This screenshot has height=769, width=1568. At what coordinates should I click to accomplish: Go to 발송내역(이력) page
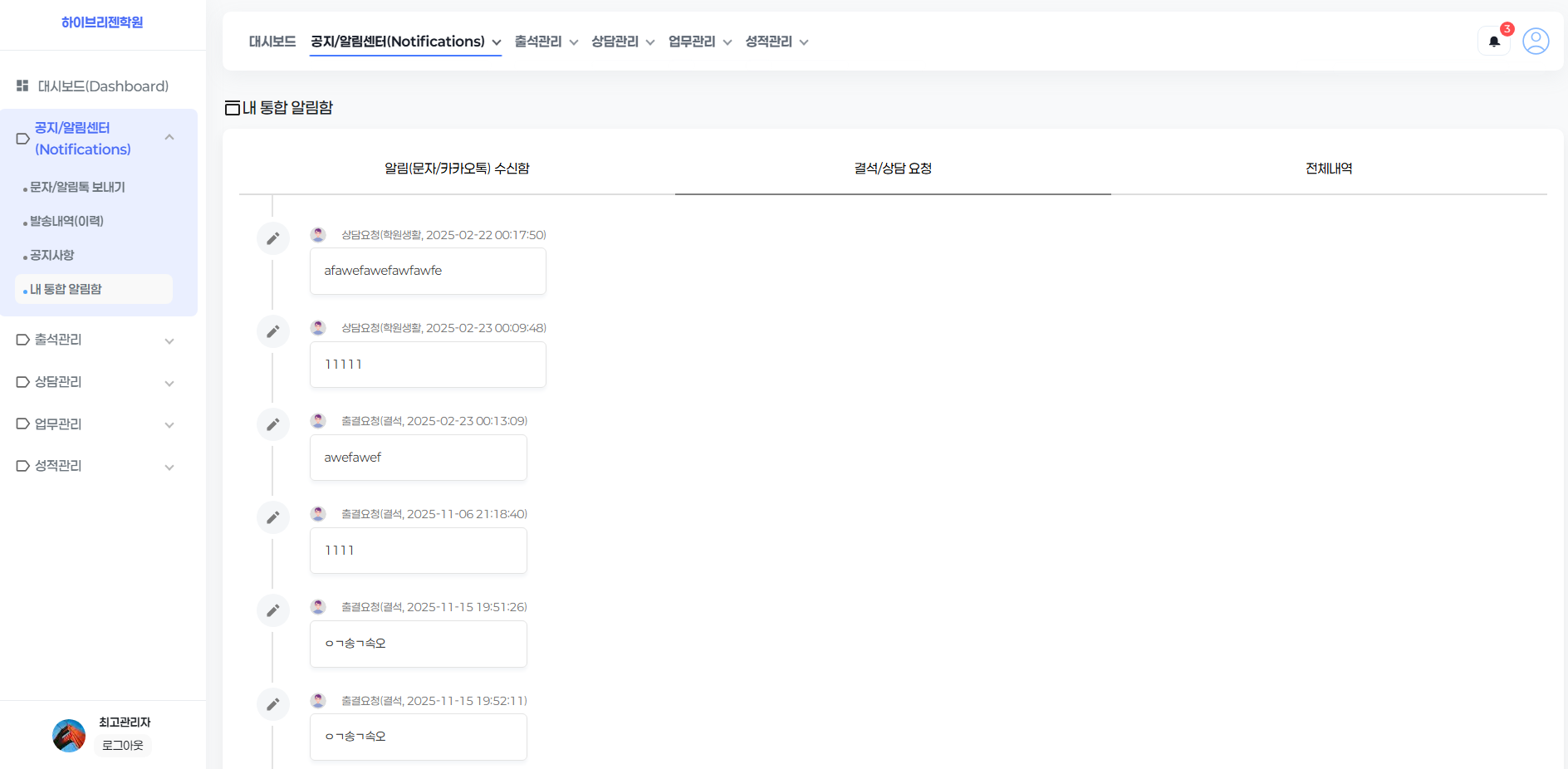tap(66, 222)
